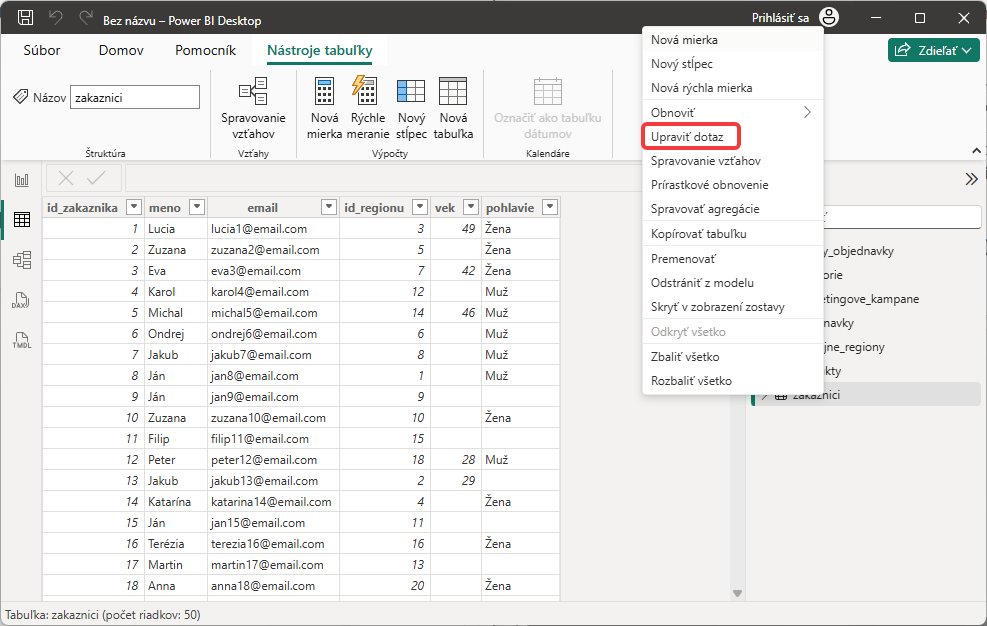Commit the formula with the checkmark icon

click(x=96, y=178)
